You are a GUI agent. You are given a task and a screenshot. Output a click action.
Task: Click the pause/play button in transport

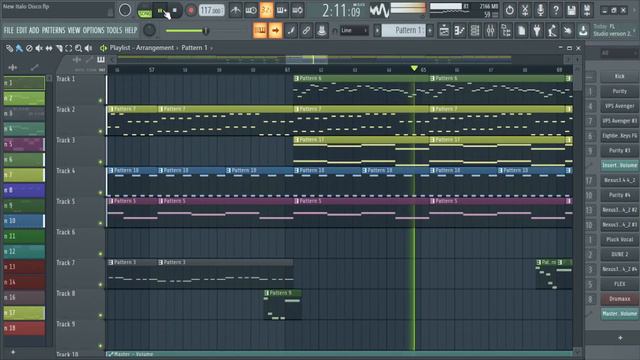click(x=161, y=11)
